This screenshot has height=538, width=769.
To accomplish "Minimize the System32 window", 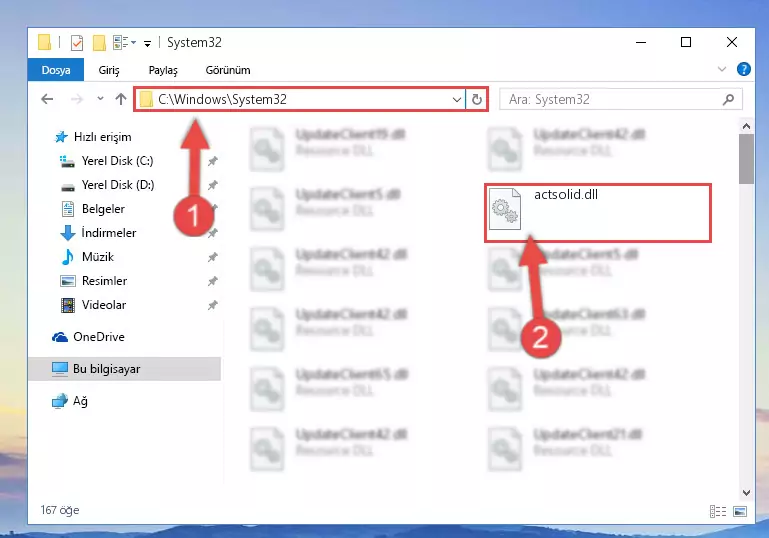I will [641, 43].
